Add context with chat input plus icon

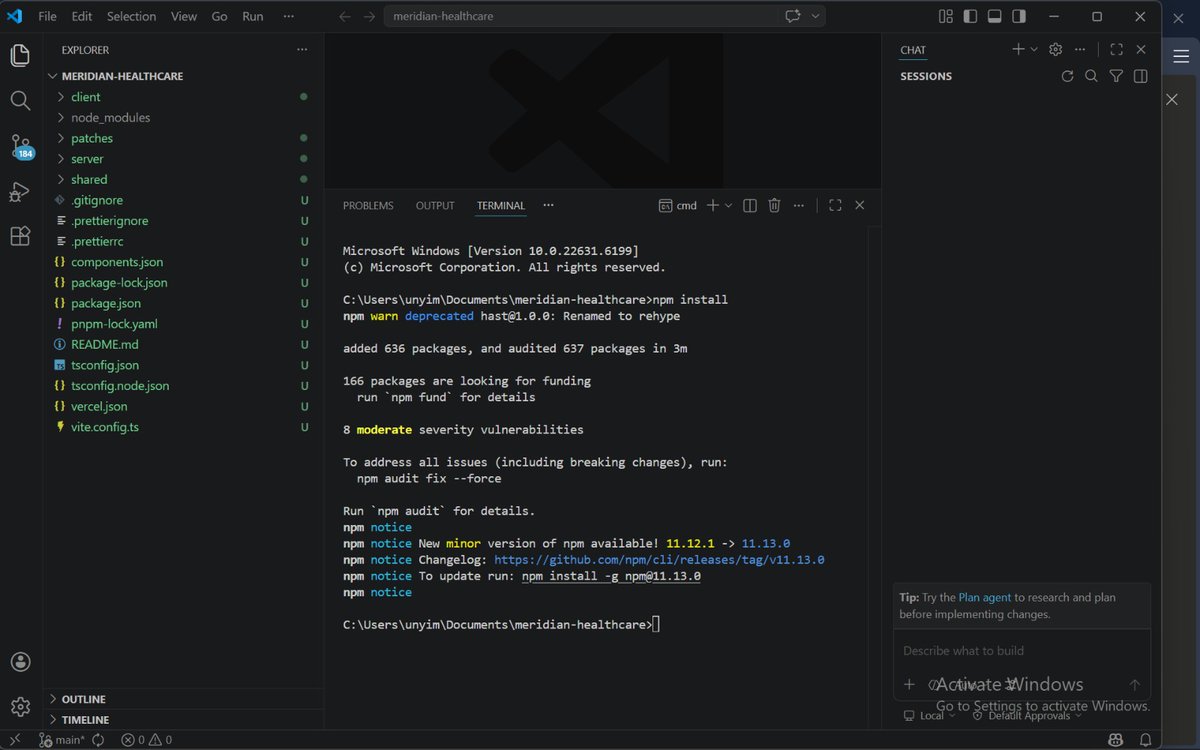(x=909, y=685)
